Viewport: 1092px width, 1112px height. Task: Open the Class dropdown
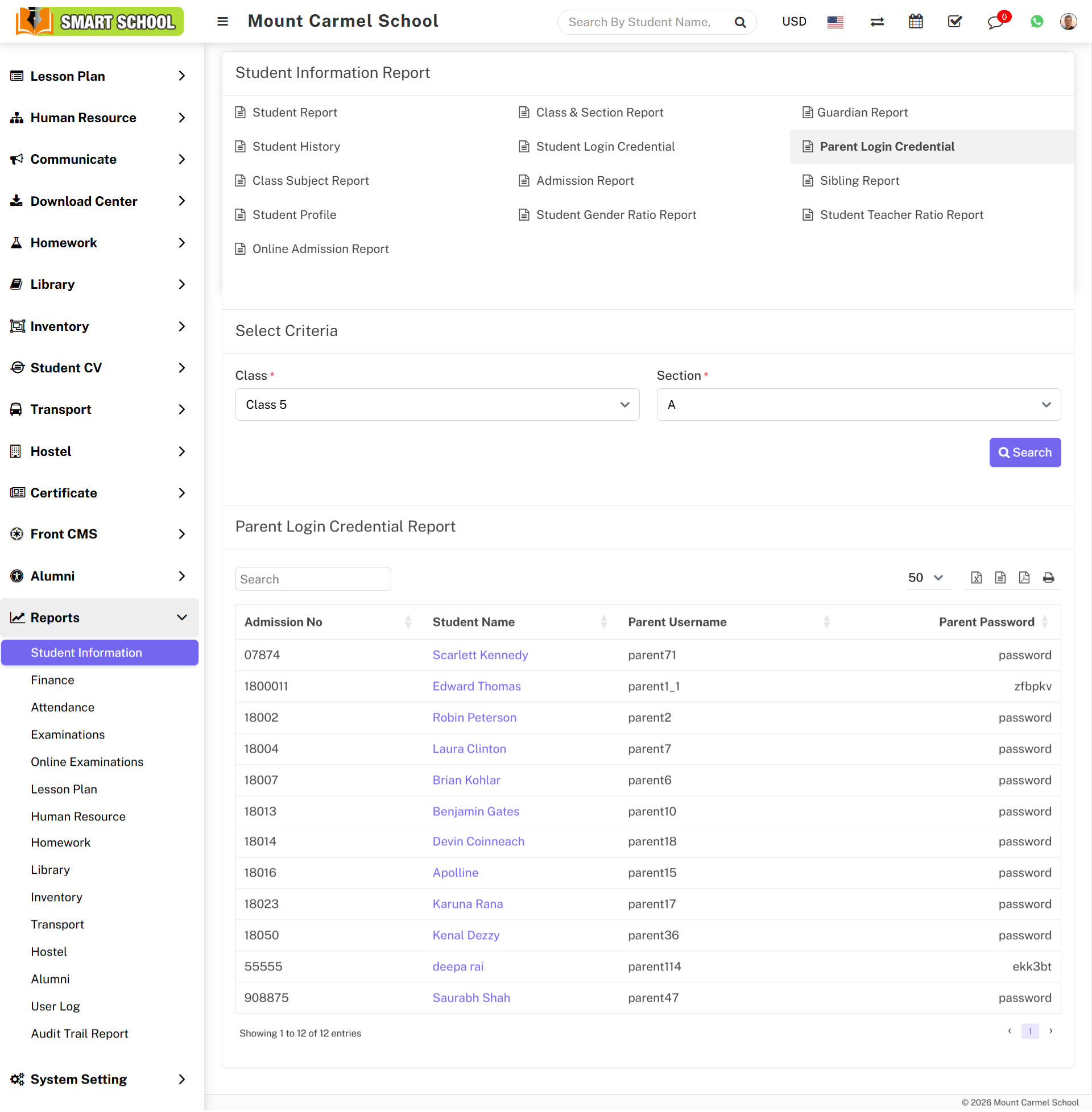coord(437,405)
